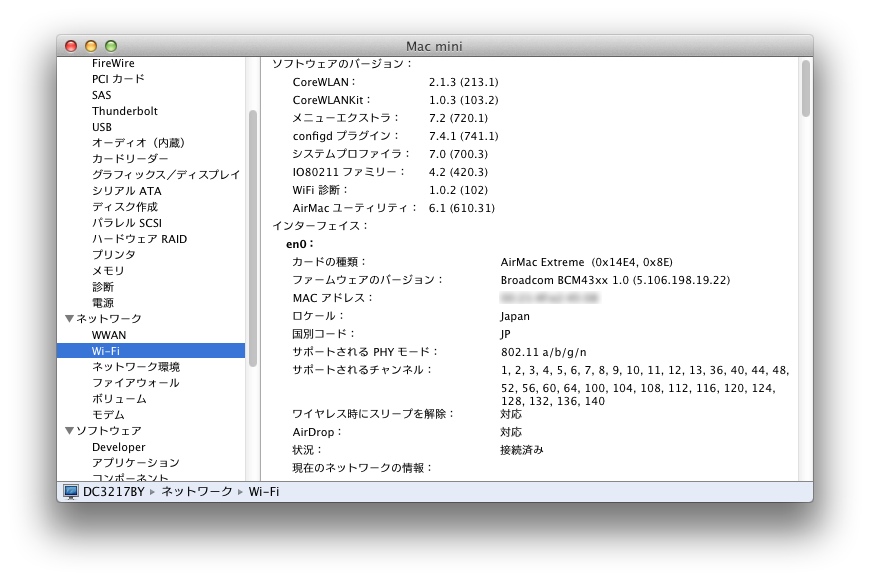870x581 pixels.
Task: Select USB in the sidebar list
Action: pyautogui.click(x=102, y=127)
